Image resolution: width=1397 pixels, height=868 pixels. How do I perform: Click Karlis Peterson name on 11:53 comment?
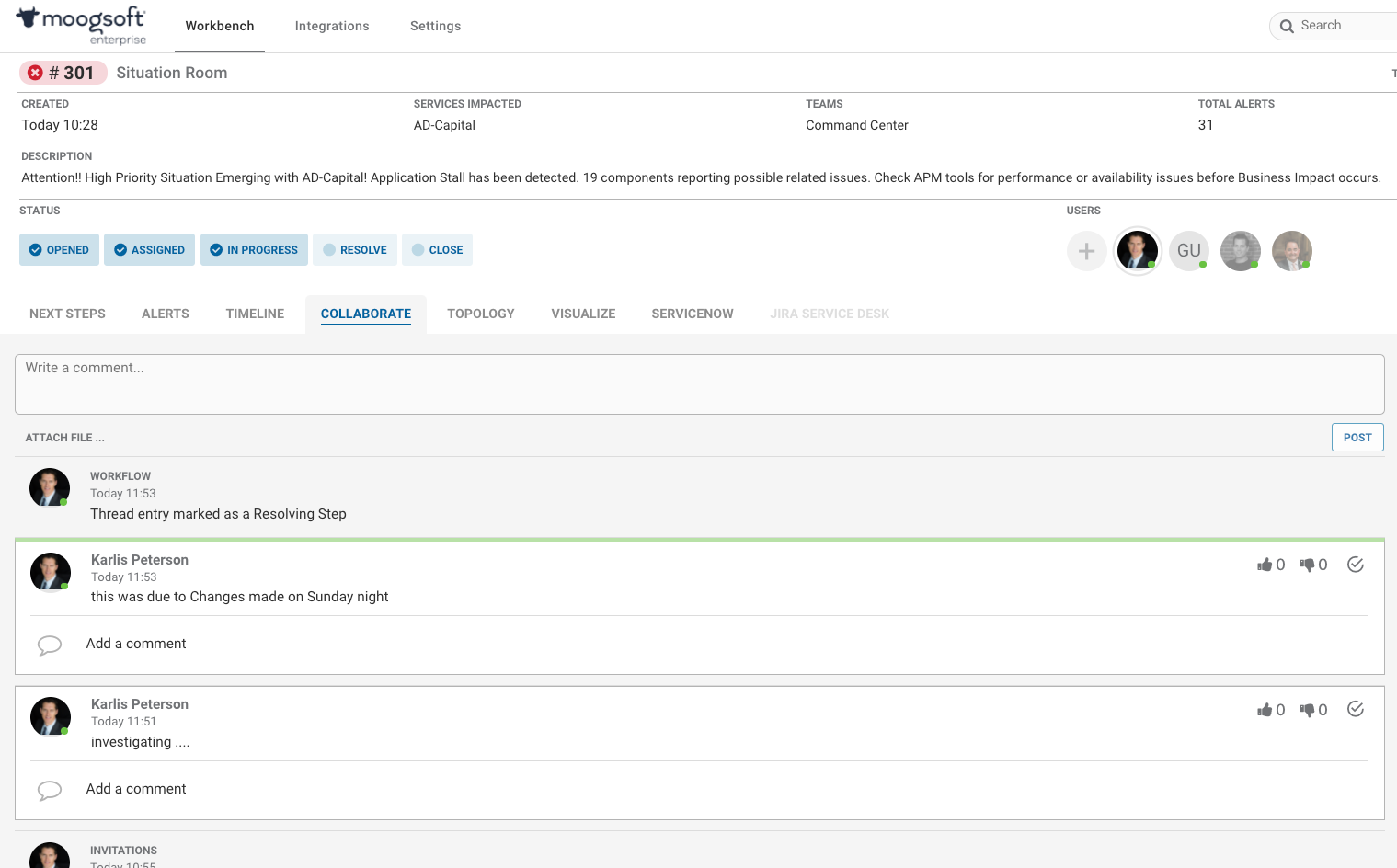pyautogui.click(x=140, y=560)
